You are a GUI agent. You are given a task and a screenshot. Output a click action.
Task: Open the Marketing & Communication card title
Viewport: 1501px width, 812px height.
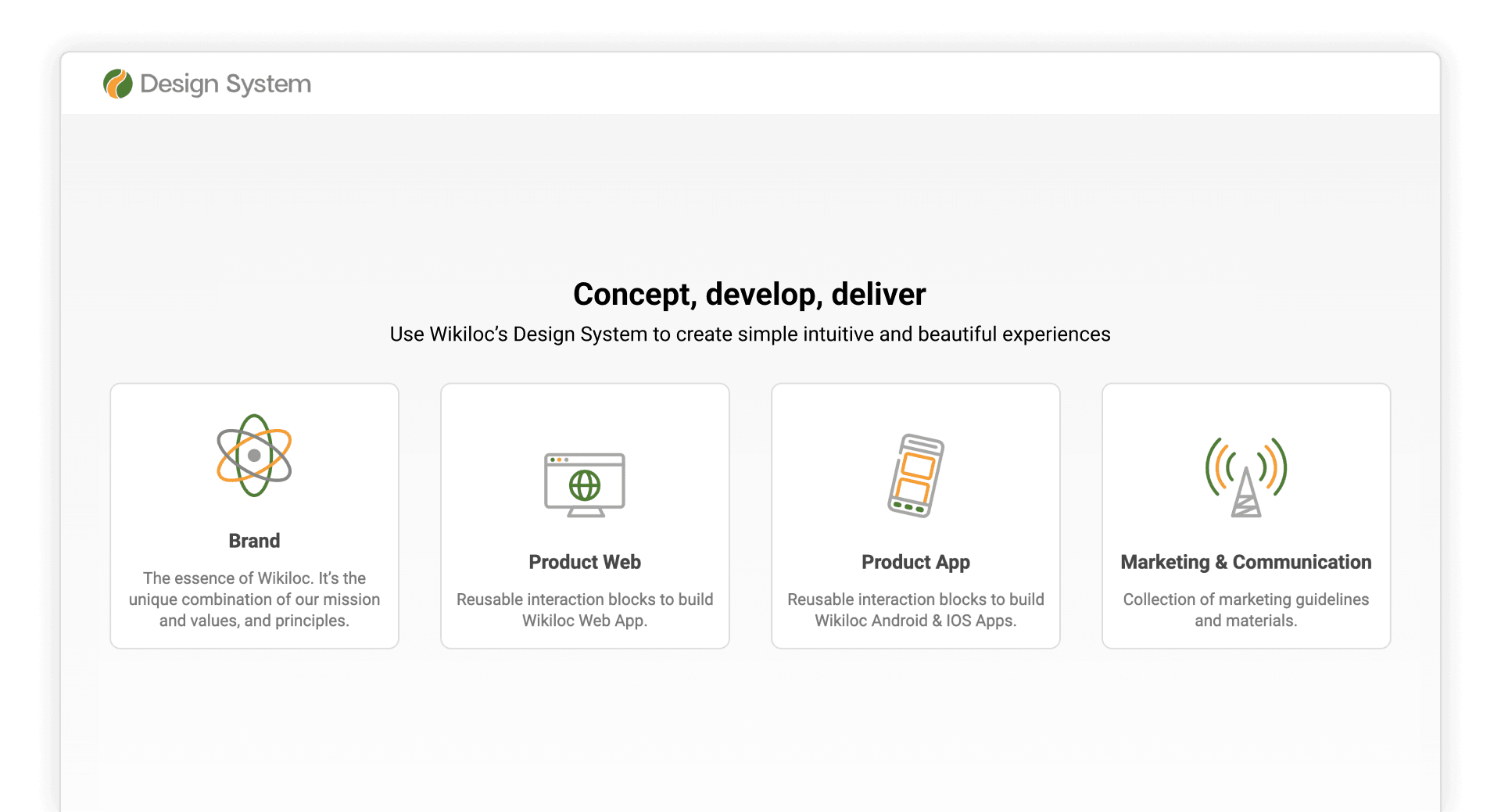(1246, 562)
